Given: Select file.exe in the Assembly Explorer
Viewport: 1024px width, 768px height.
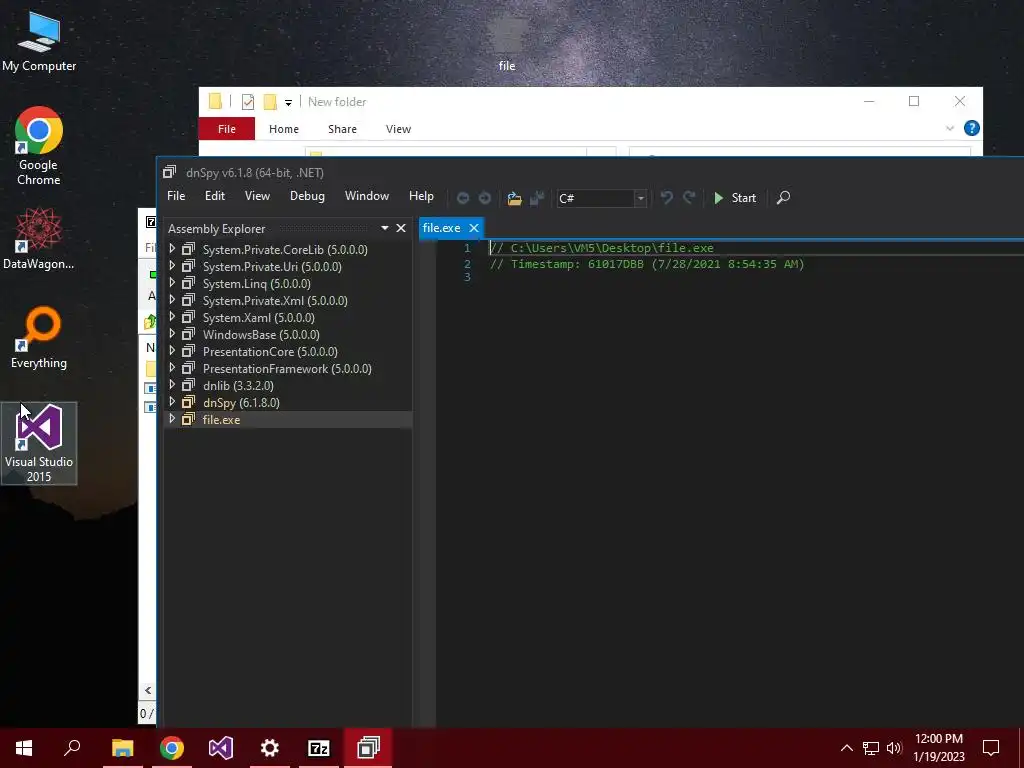Looking at the screenshot, I should [x=221, y=419].
